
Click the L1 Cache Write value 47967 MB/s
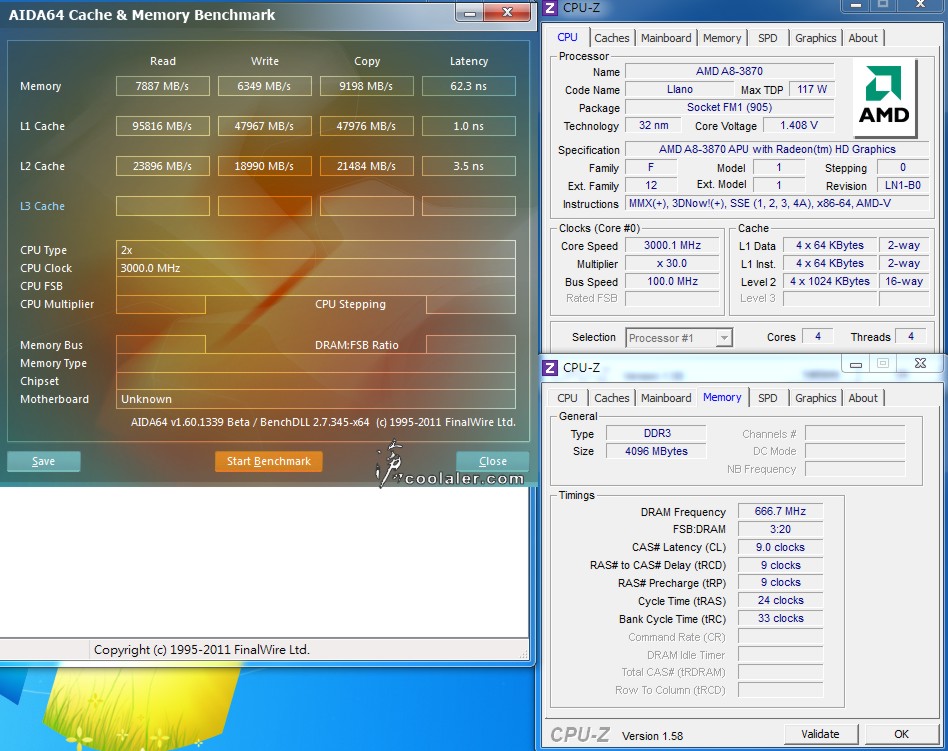point(265,126)
